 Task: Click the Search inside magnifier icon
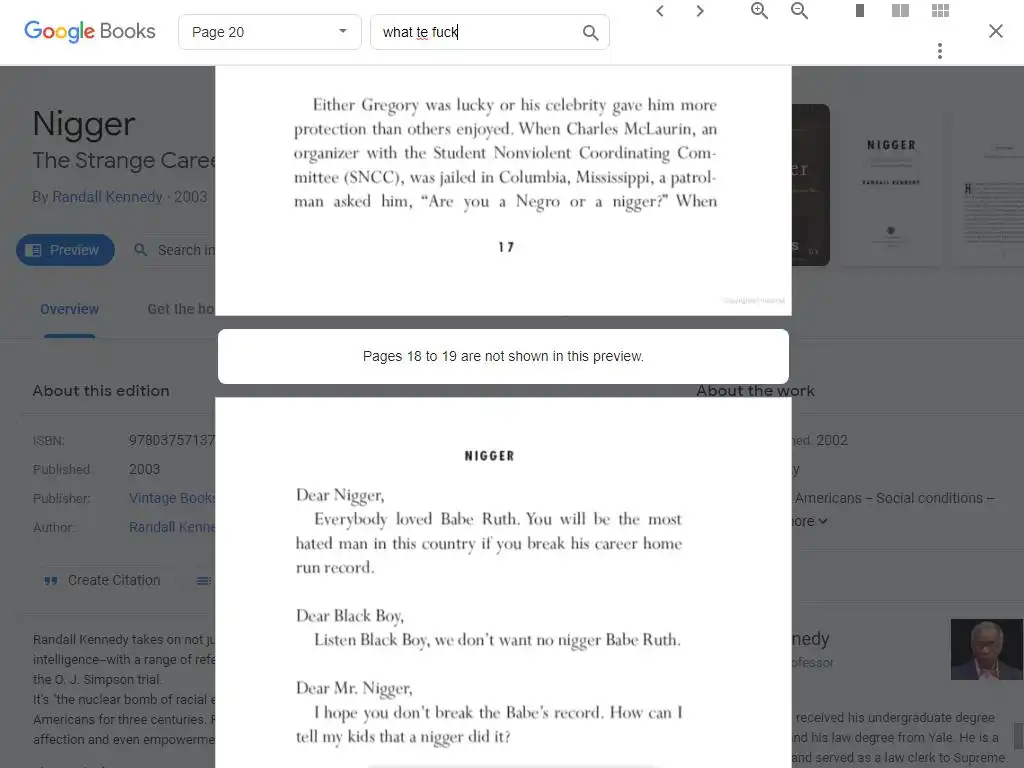pyautogui.click(x=140, y=250)
